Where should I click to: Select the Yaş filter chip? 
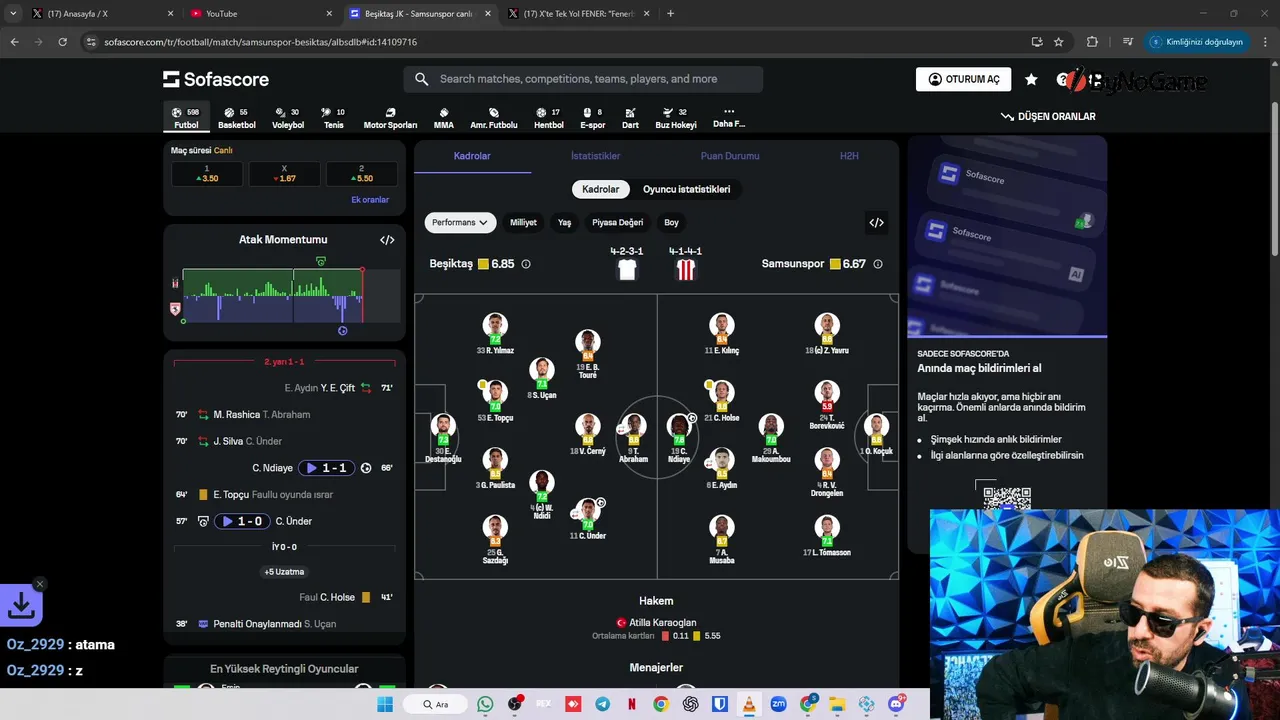tap(565, 222)
